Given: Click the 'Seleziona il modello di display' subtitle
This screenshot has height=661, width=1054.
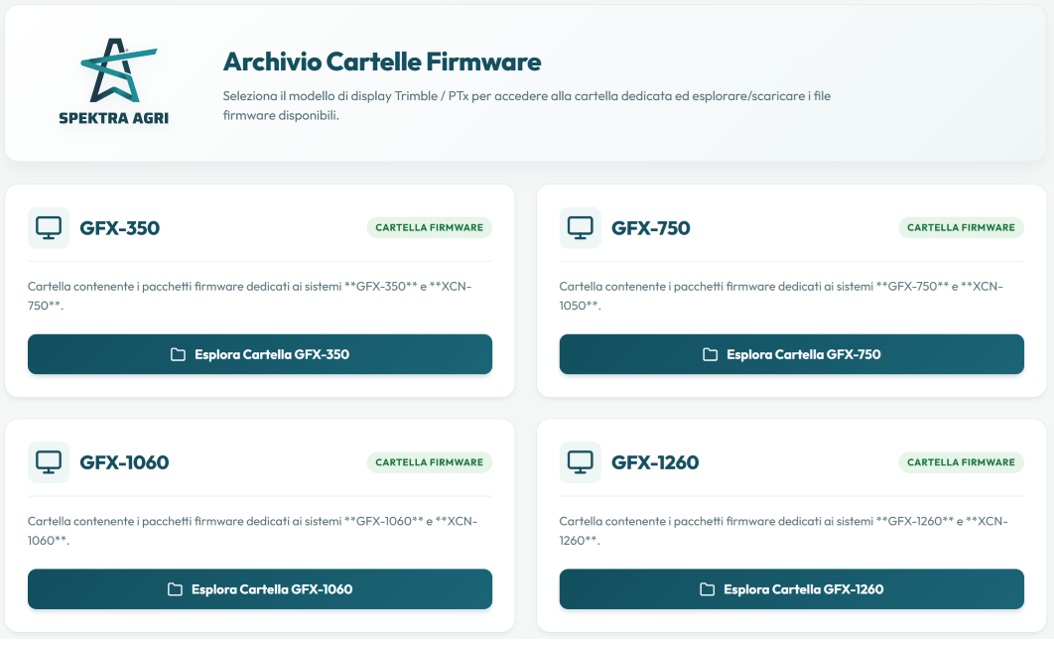Looking at the screenshot, I should 526,106.
